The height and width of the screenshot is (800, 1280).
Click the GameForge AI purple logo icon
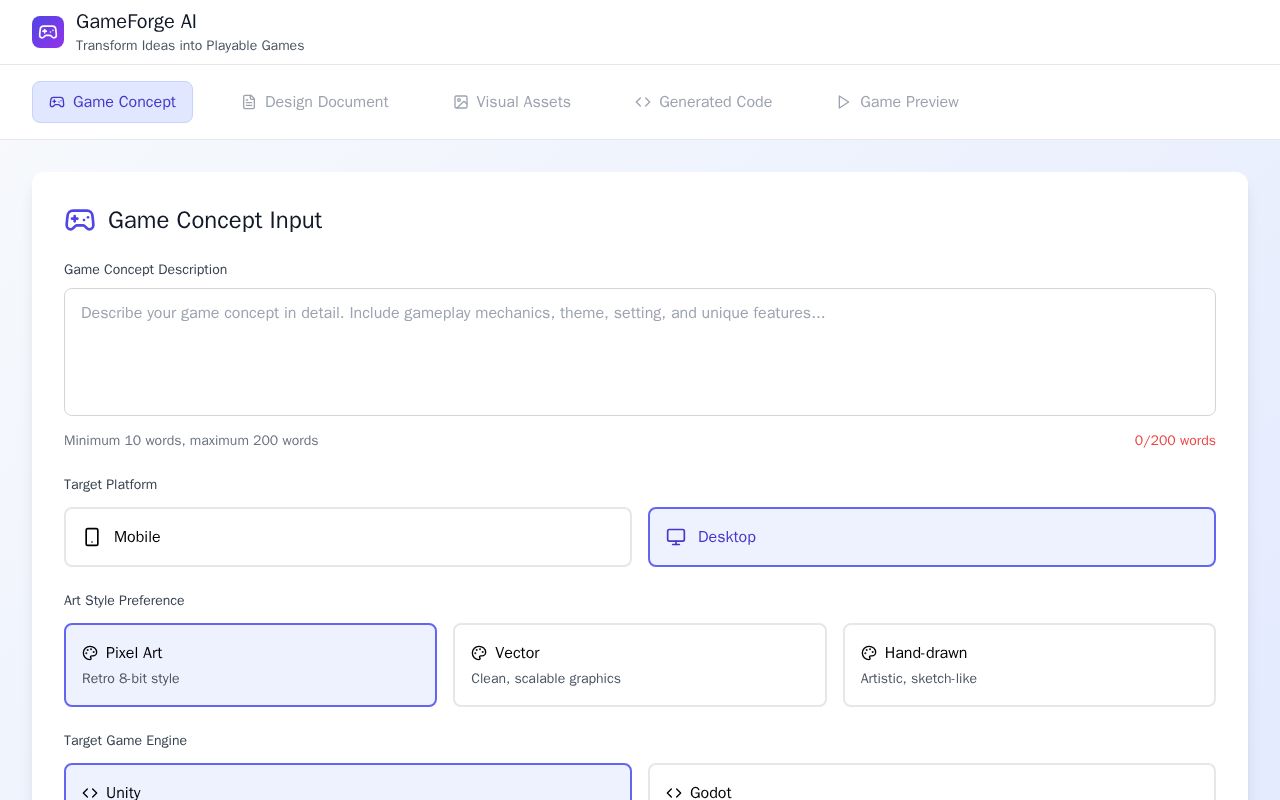(x=48, y=32)
